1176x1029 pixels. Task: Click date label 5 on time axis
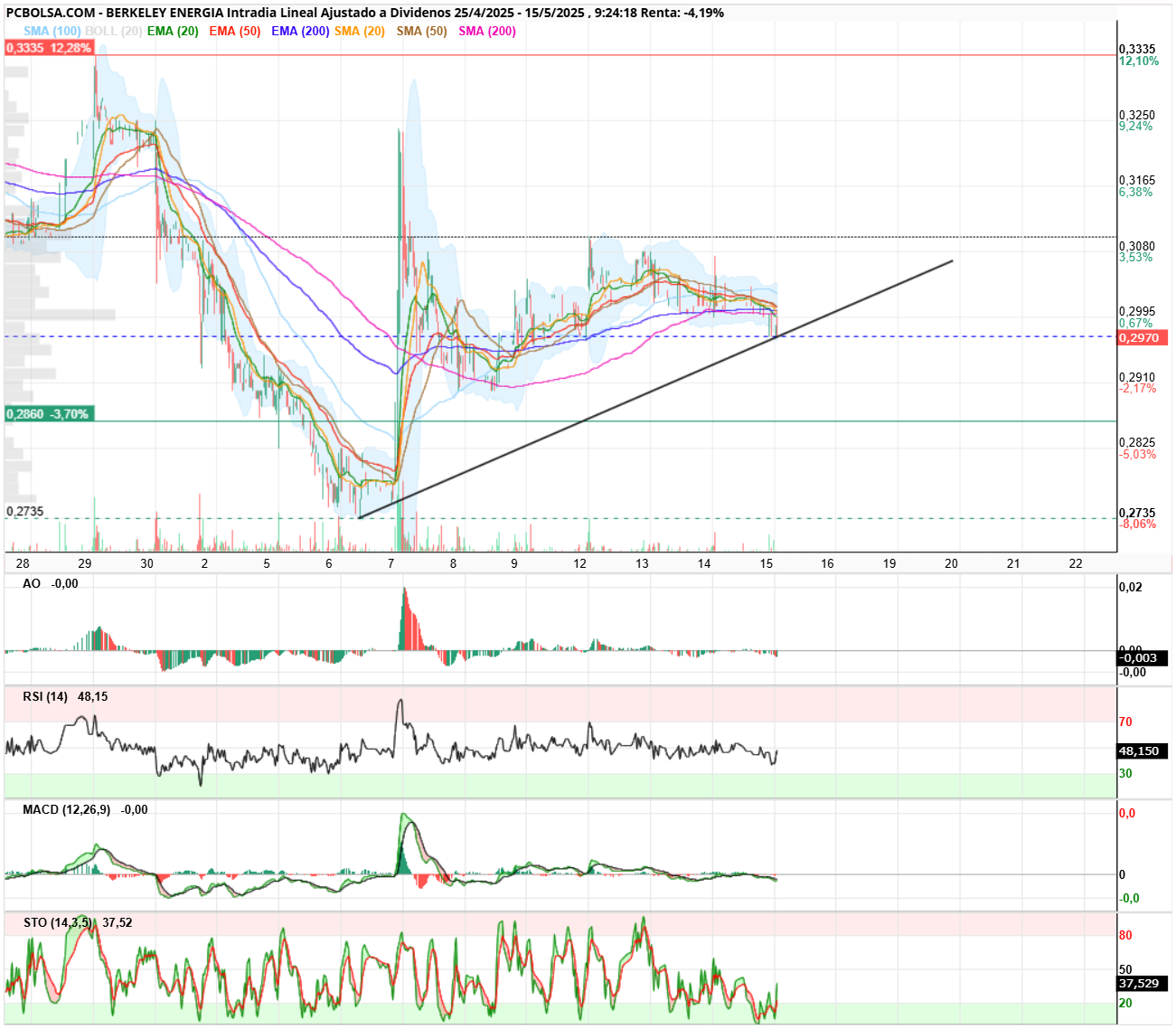tap(267, 563)
